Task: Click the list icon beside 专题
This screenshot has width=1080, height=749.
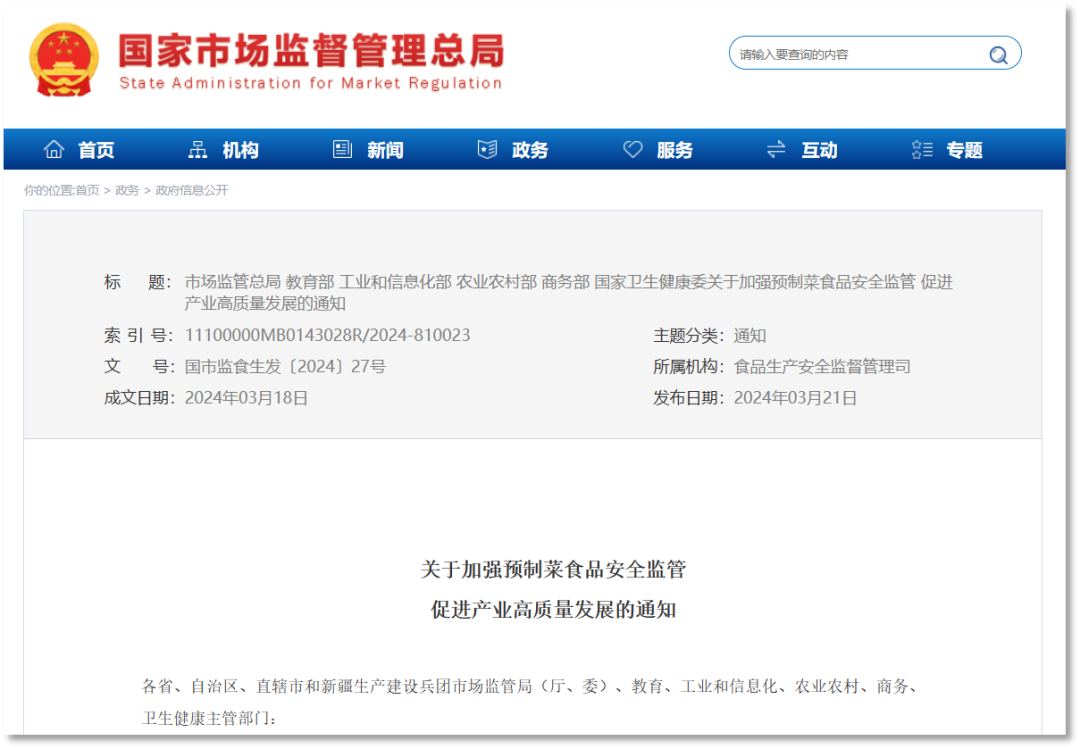Action: click(x=922, y=149)
